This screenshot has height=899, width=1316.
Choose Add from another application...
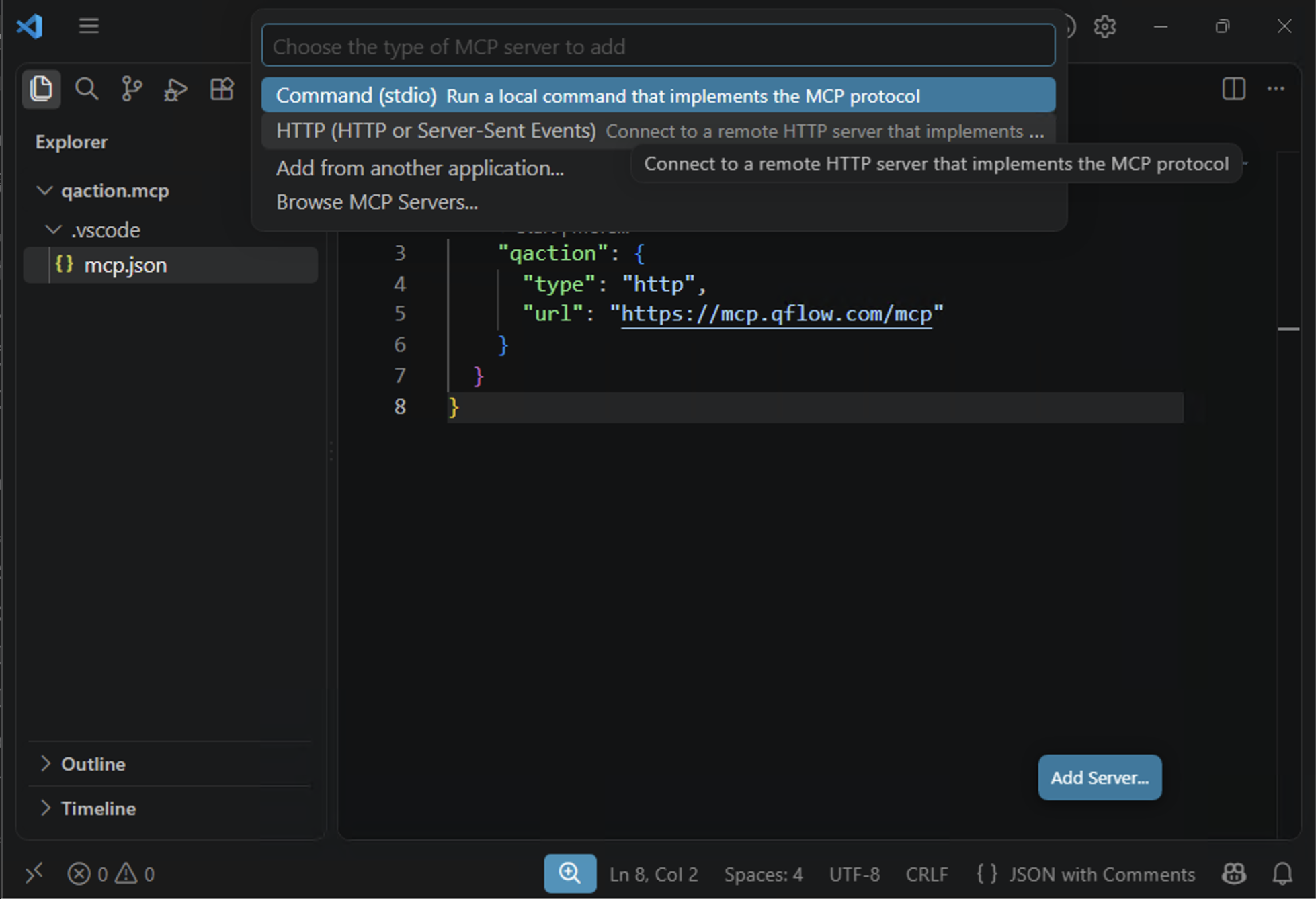pyautogui.click(x=420, y=168)
